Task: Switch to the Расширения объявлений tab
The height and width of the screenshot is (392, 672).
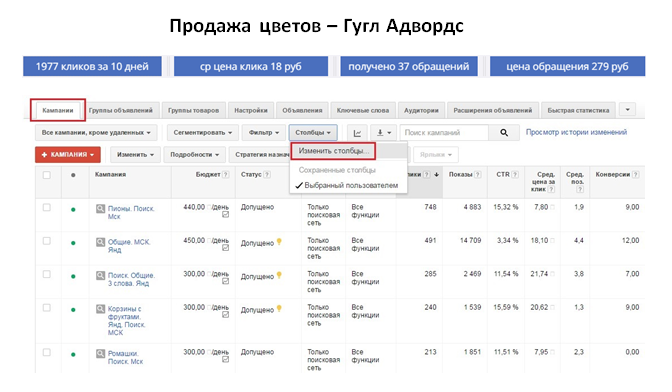Action: click(x=492, y=111)
